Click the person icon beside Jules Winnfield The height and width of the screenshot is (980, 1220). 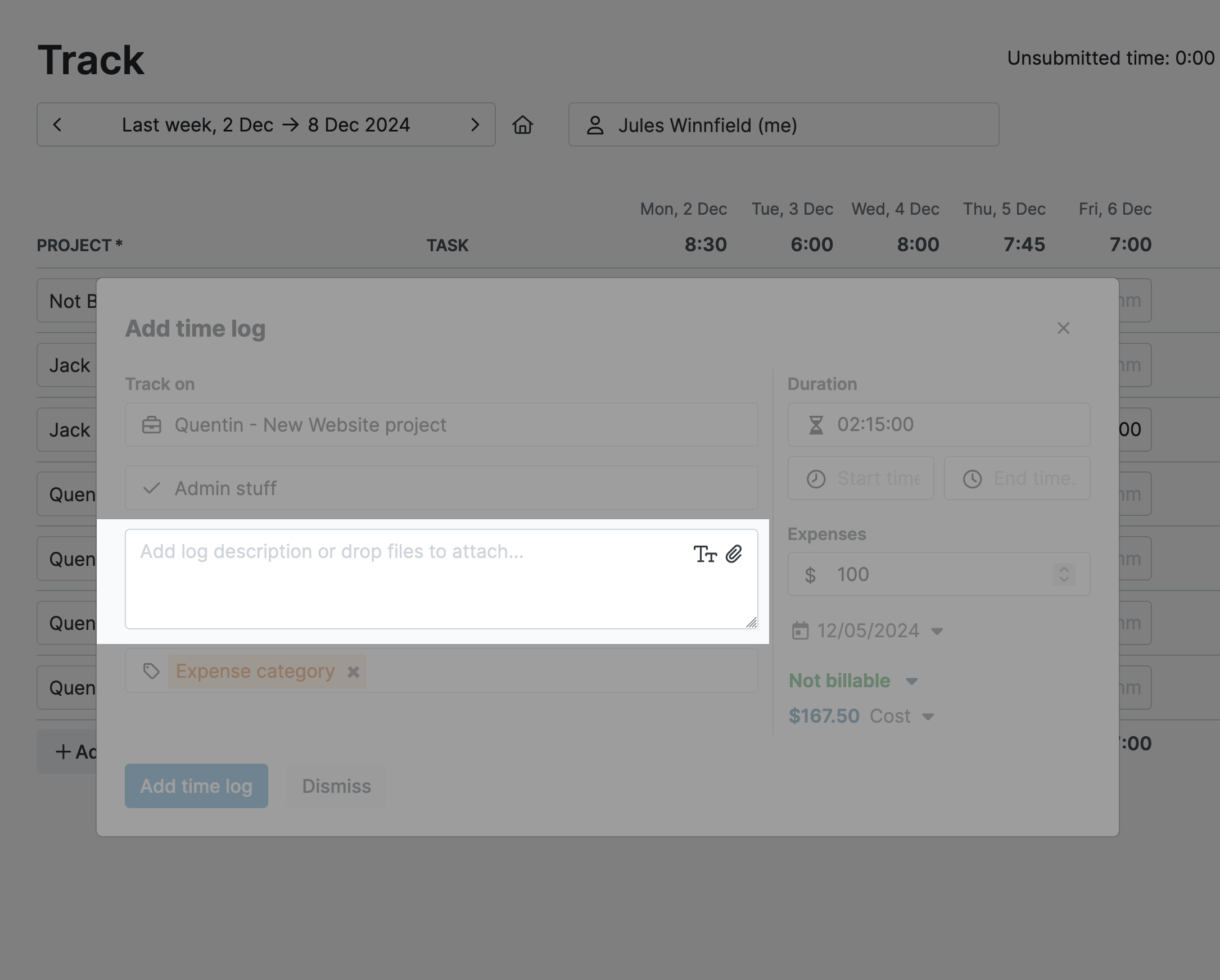(595, 125)
